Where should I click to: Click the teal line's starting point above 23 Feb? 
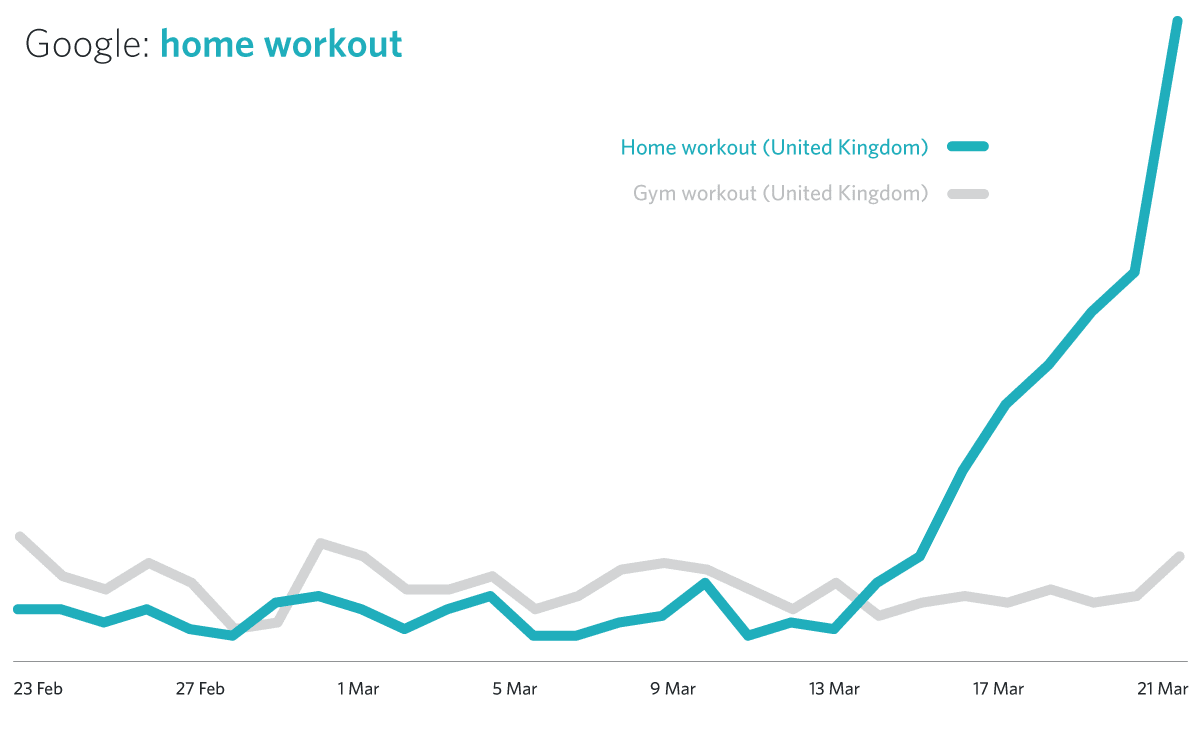click(18, 608)
